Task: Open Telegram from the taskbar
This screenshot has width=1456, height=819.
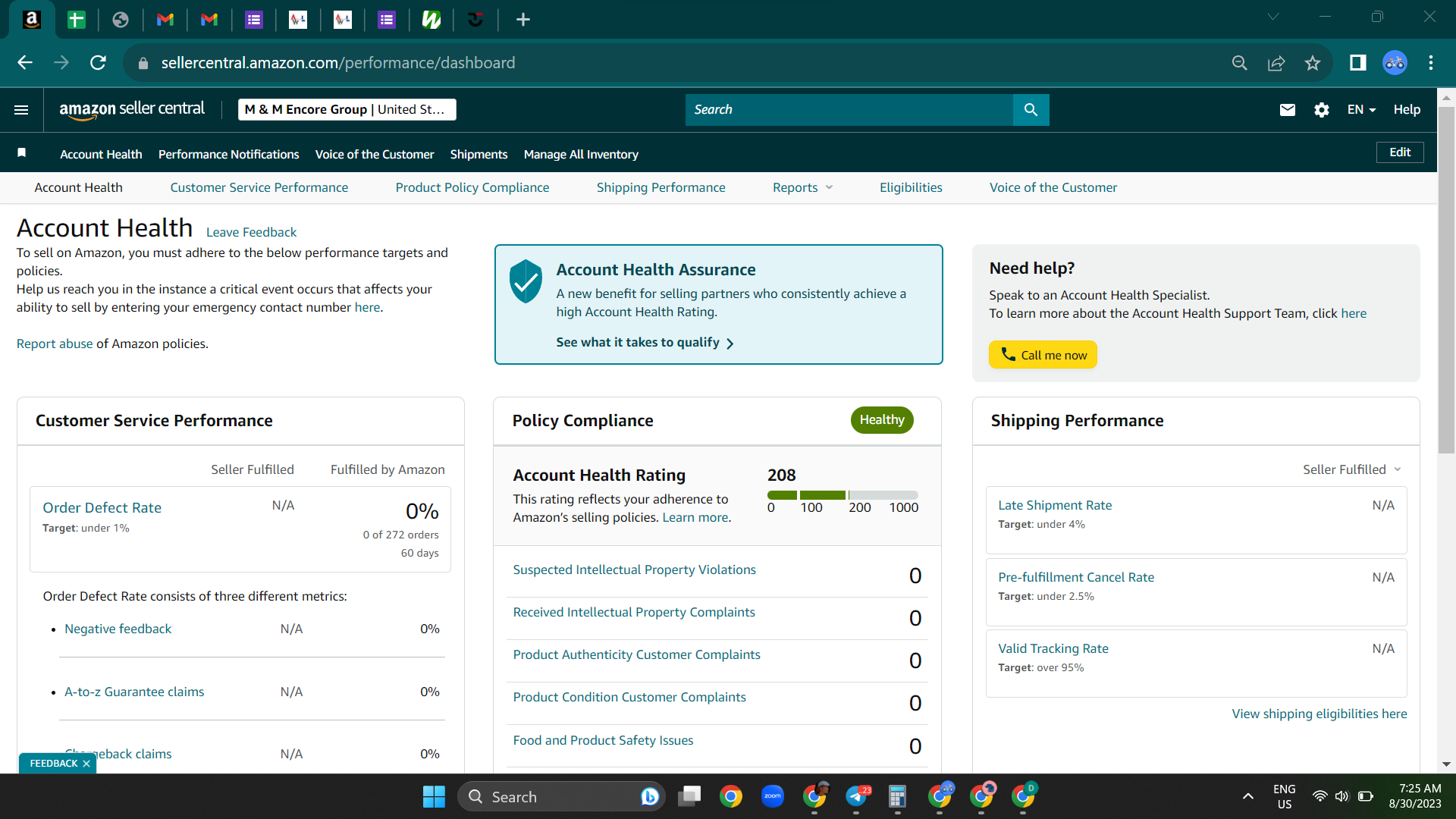Action: click(856, 796)
